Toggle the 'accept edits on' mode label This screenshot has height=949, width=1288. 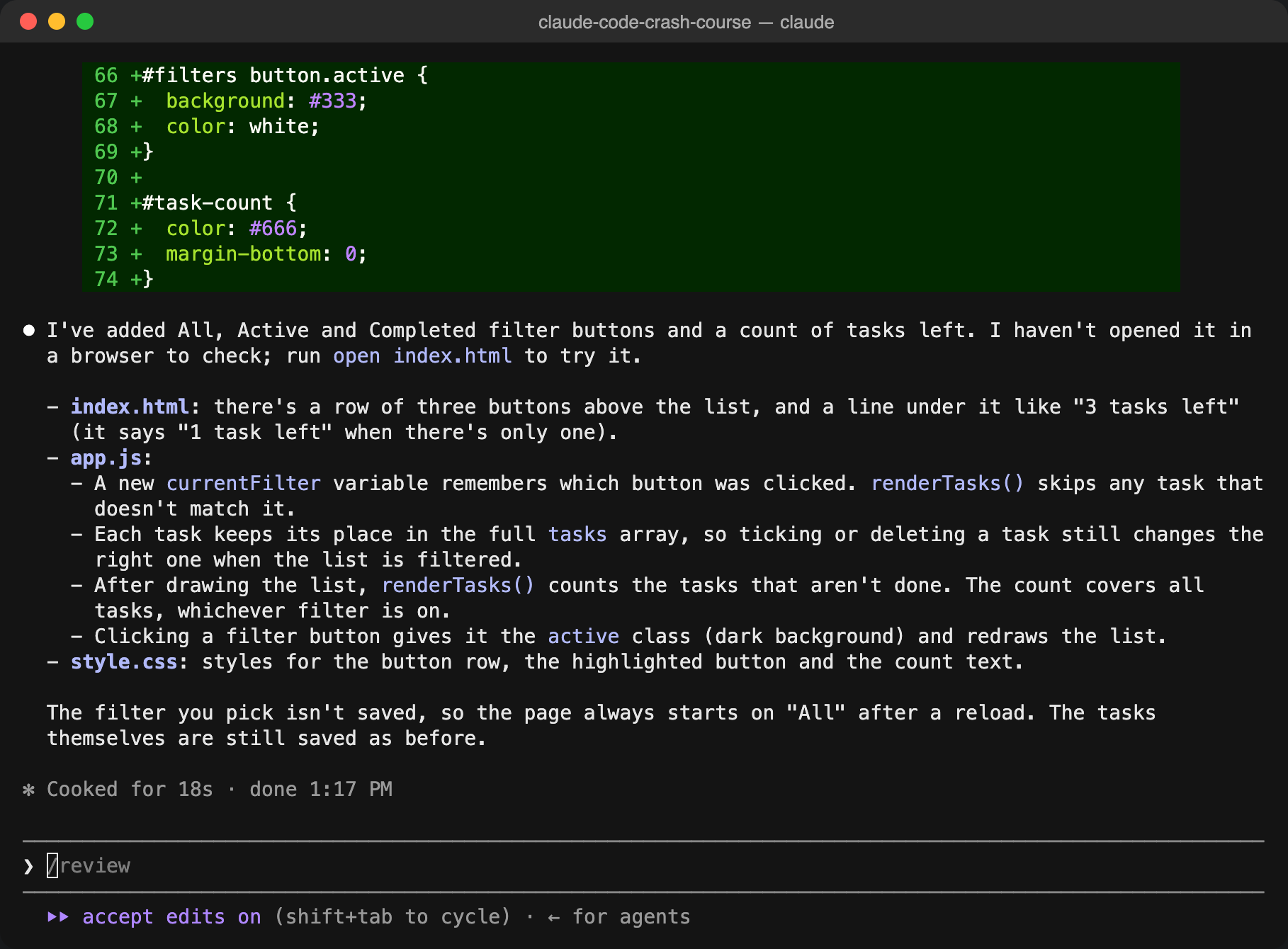(x=171, y=916)
